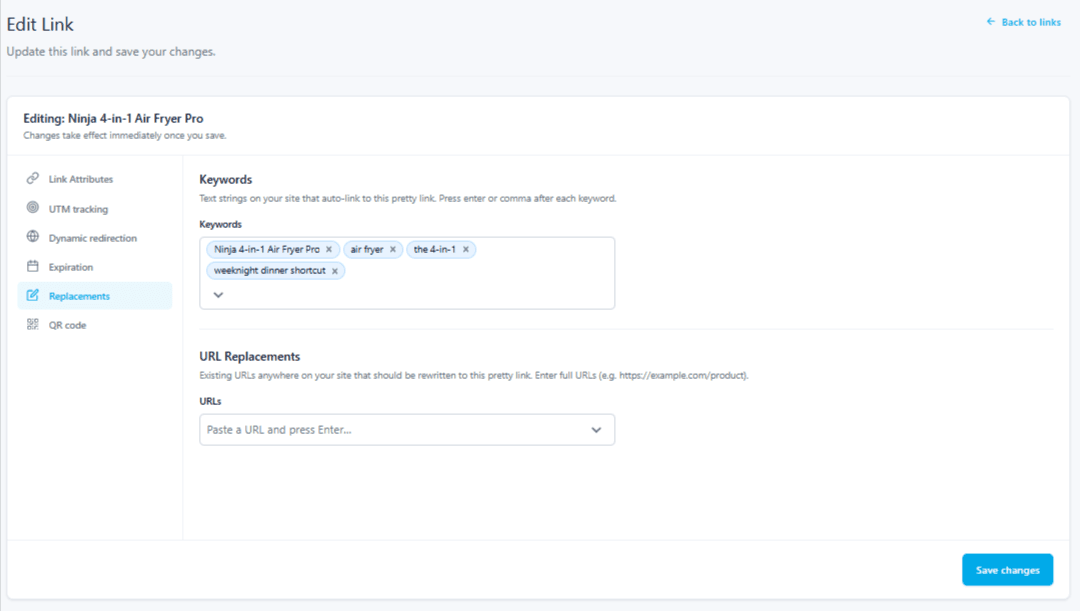Open the URLs dropdown arrow
The width and height of the screenshot is (1080, 611).
(596, 430)
